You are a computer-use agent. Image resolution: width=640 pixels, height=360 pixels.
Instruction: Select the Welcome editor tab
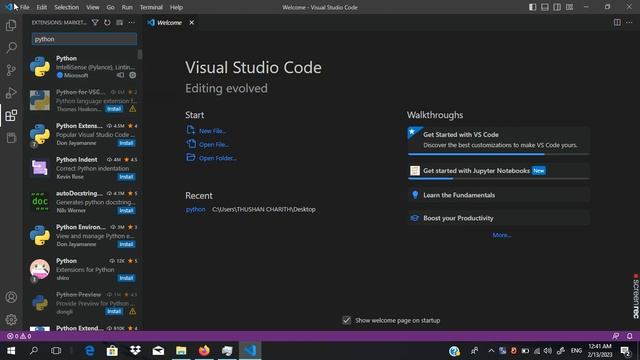(x=169, y=22)
